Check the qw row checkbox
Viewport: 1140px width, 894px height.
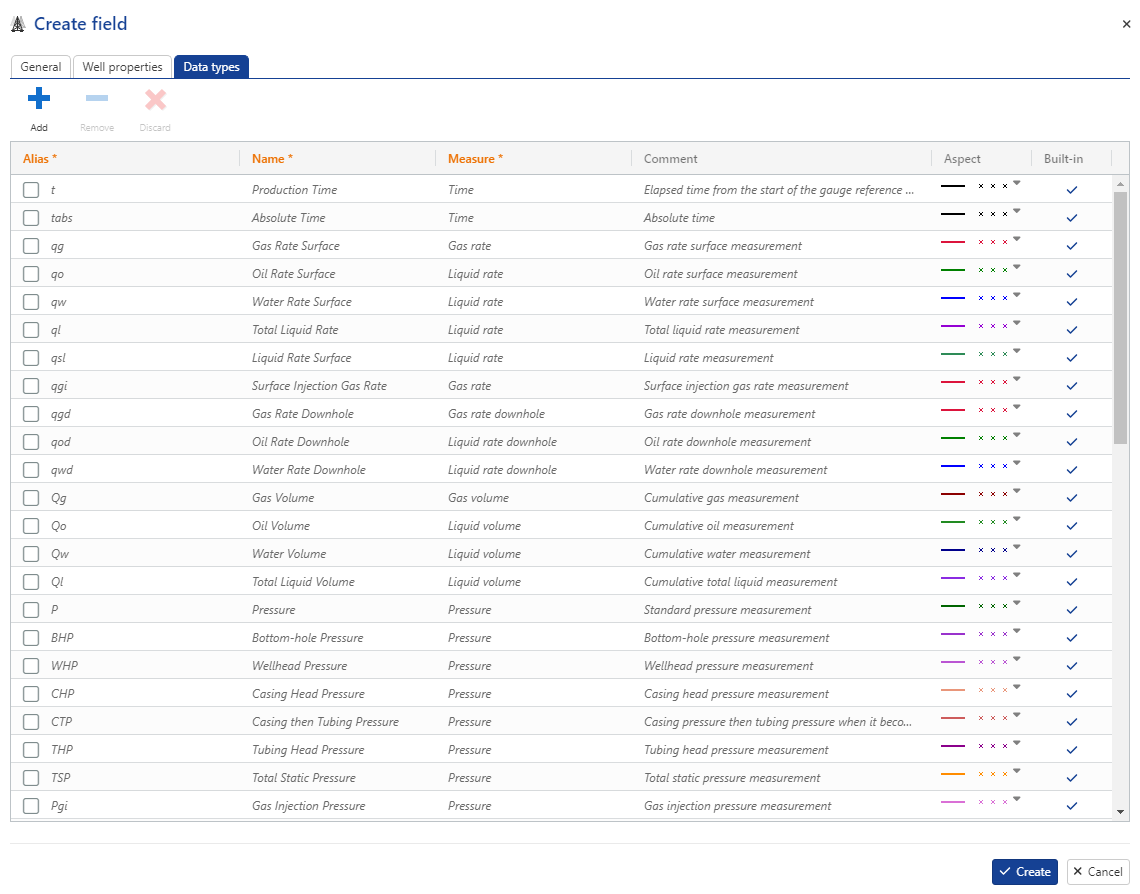31,302
